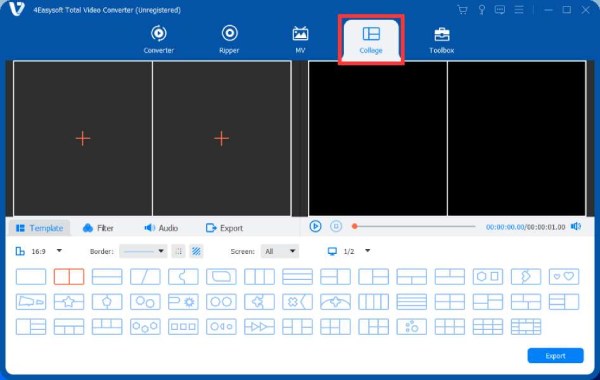Open the Toolbox tab

(442, 40)
